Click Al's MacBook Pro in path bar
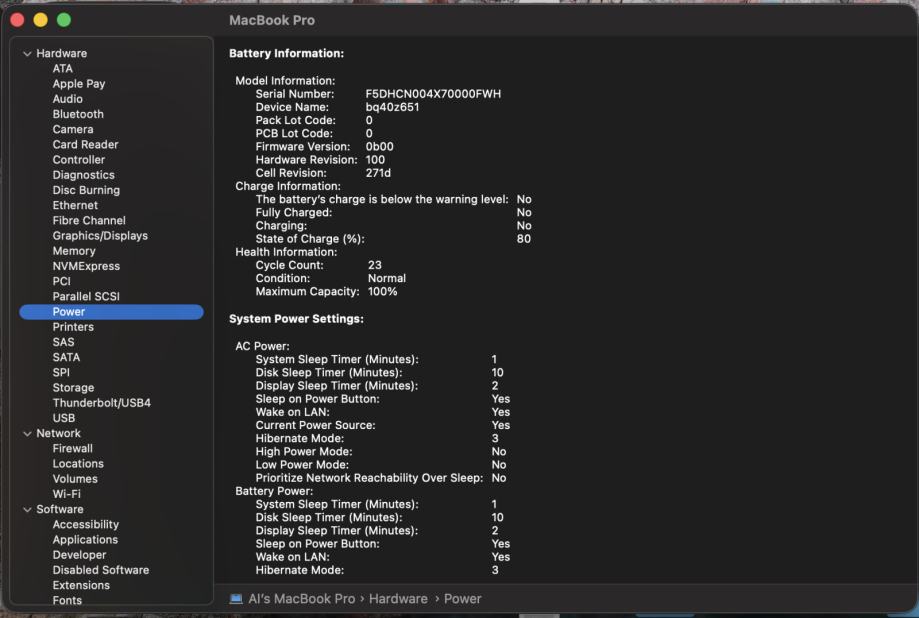The image size is (919, 618). [x=301, y=599]
